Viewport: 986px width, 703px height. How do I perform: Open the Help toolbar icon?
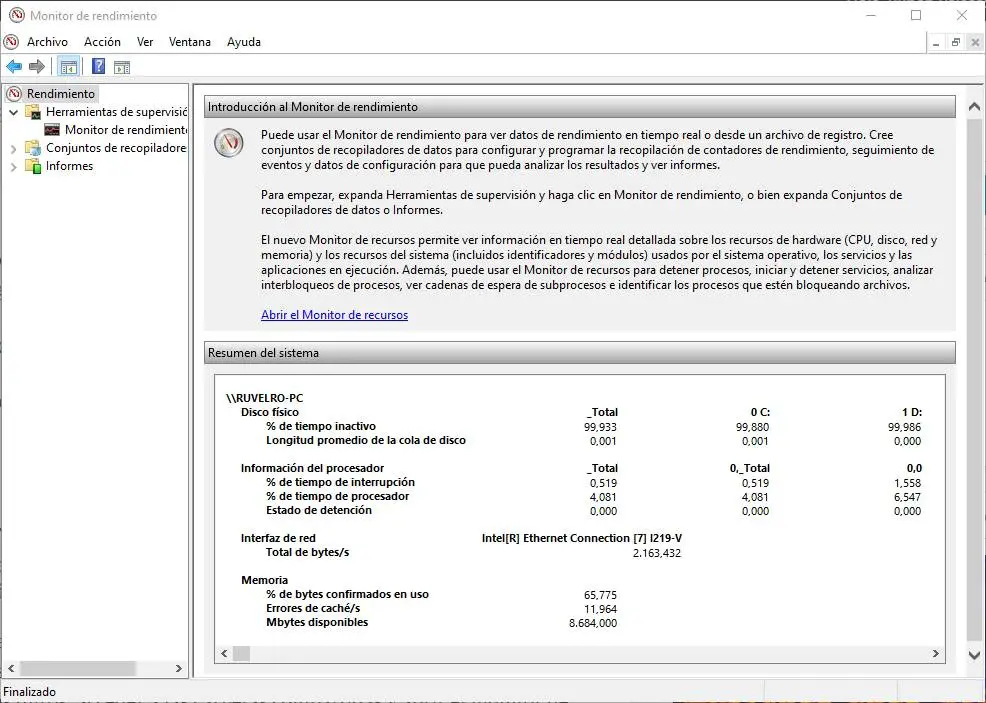click(x=99, y=67)
